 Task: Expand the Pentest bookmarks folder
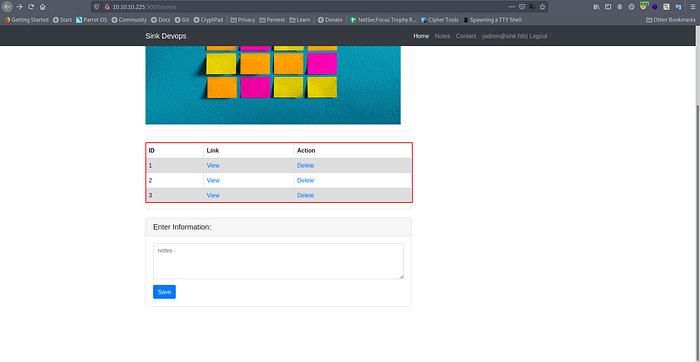pos(272,20)
